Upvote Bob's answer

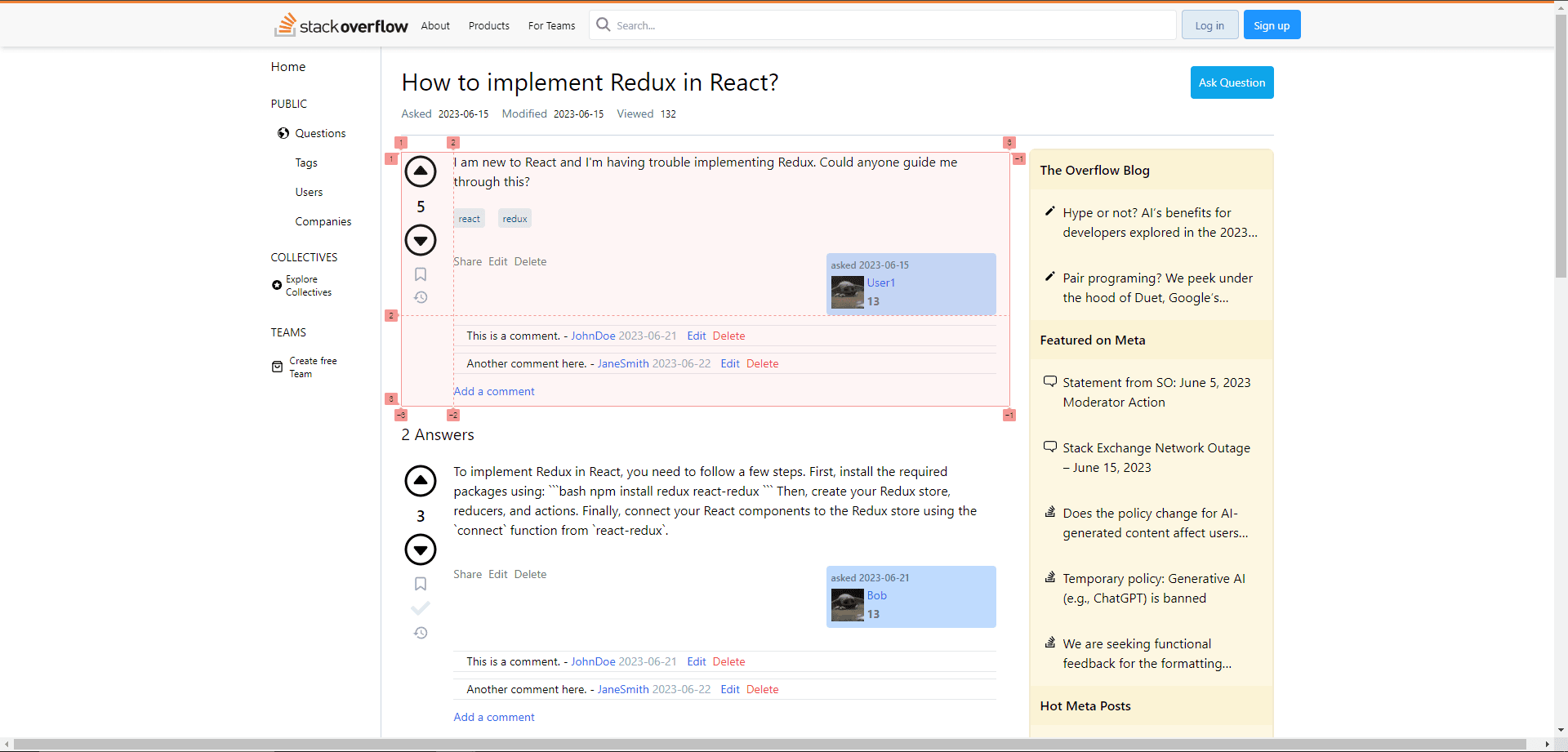(421, 481)
